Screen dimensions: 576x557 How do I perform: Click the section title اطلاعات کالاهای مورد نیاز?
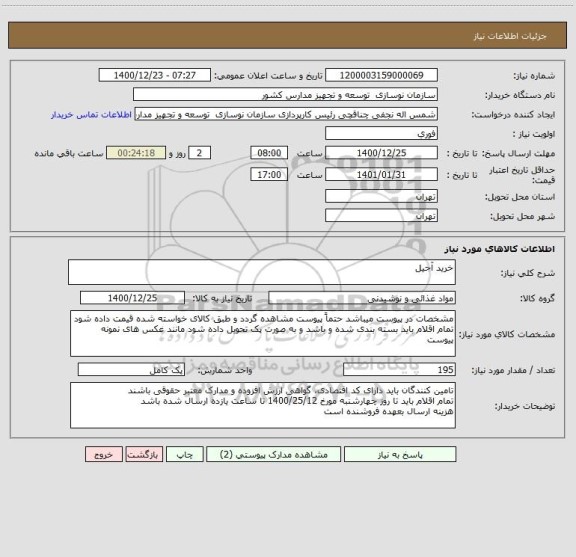(500, 249)
